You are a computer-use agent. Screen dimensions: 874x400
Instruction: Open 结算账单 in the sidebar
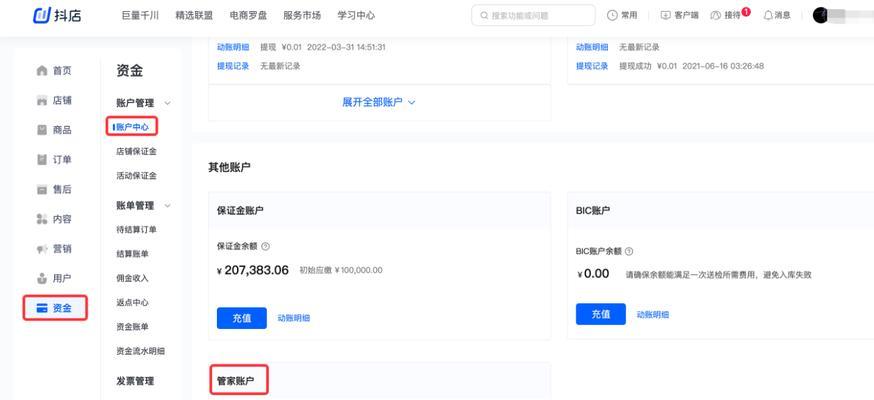tap(133, 254)
